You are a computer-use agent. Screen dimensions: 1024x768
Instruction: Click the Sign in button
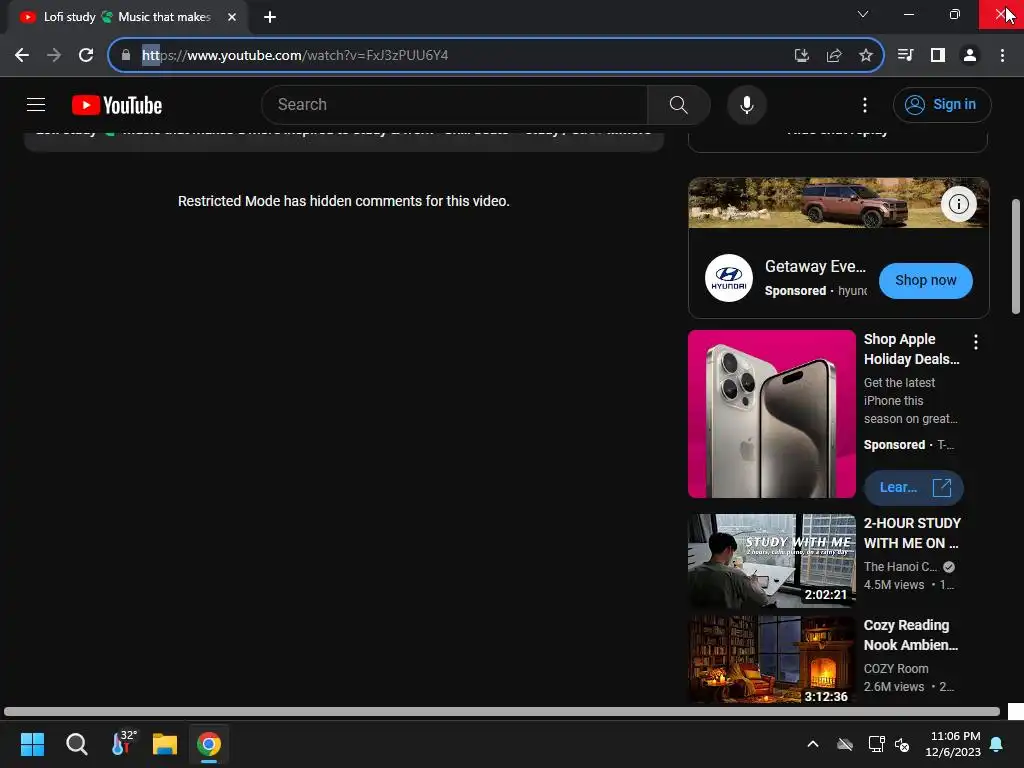click(x=942, y=104)
